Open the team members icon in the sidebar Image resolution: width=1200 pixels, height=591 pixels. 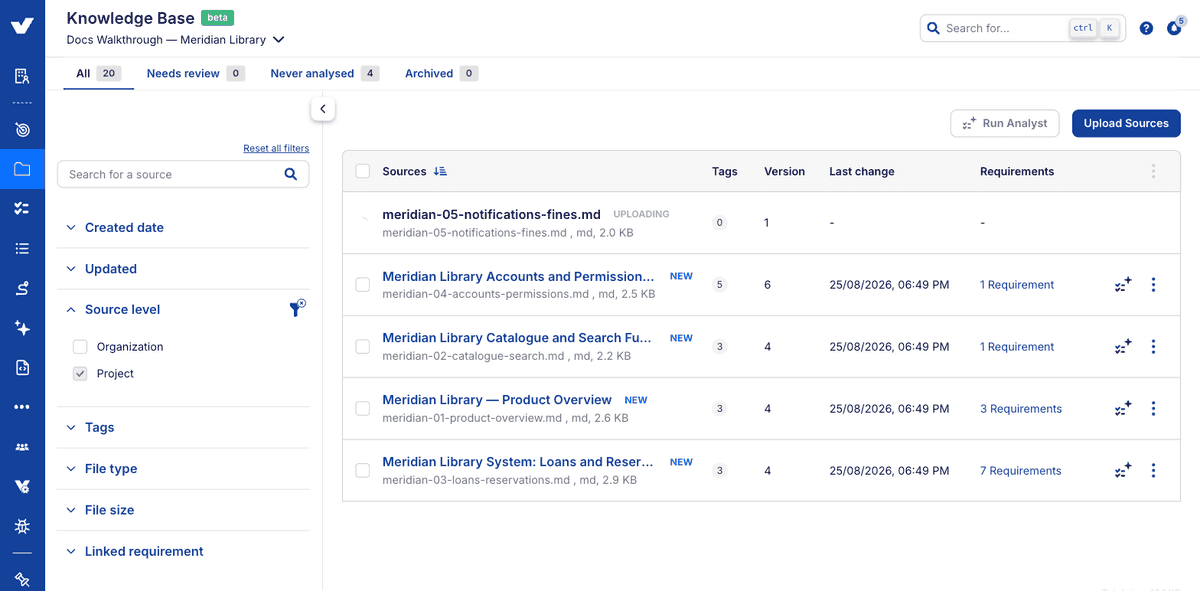(x=22, y=447)
